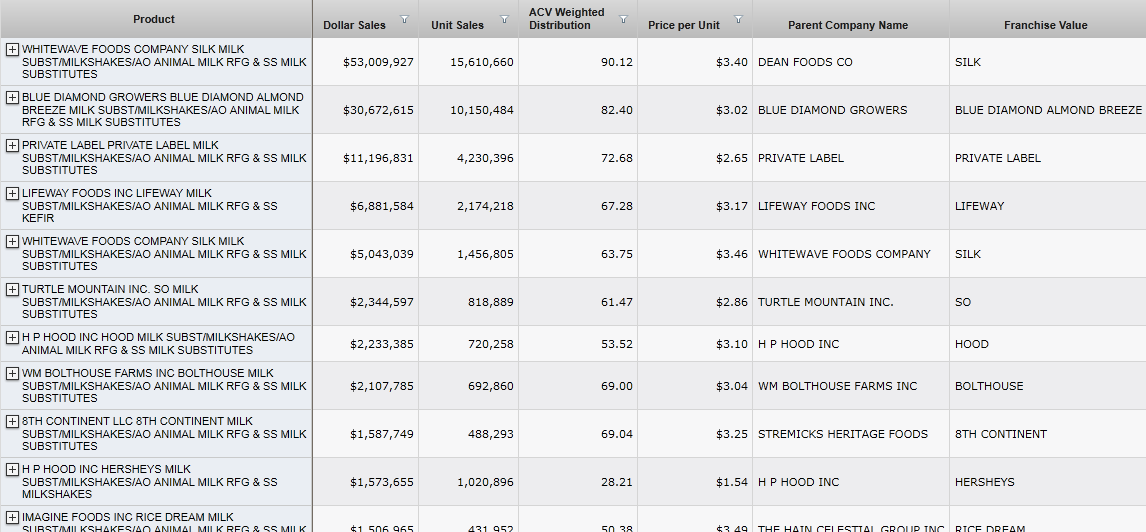Open the Unit Sales column filter
The height and width of the screenshot is (532, 1146).
coord(504,19)
